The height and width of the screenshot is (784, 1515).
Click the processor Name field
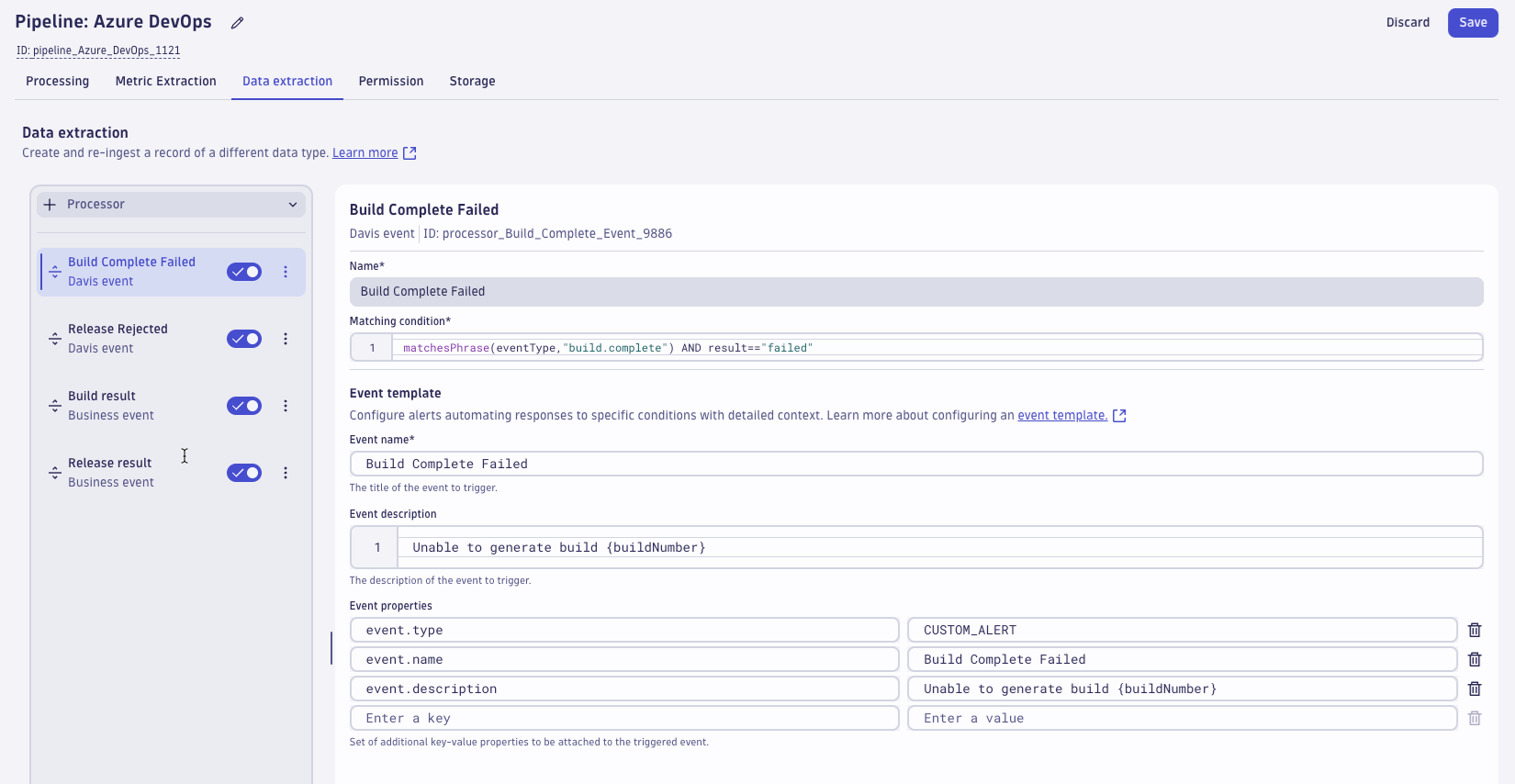tap(916, 292)
